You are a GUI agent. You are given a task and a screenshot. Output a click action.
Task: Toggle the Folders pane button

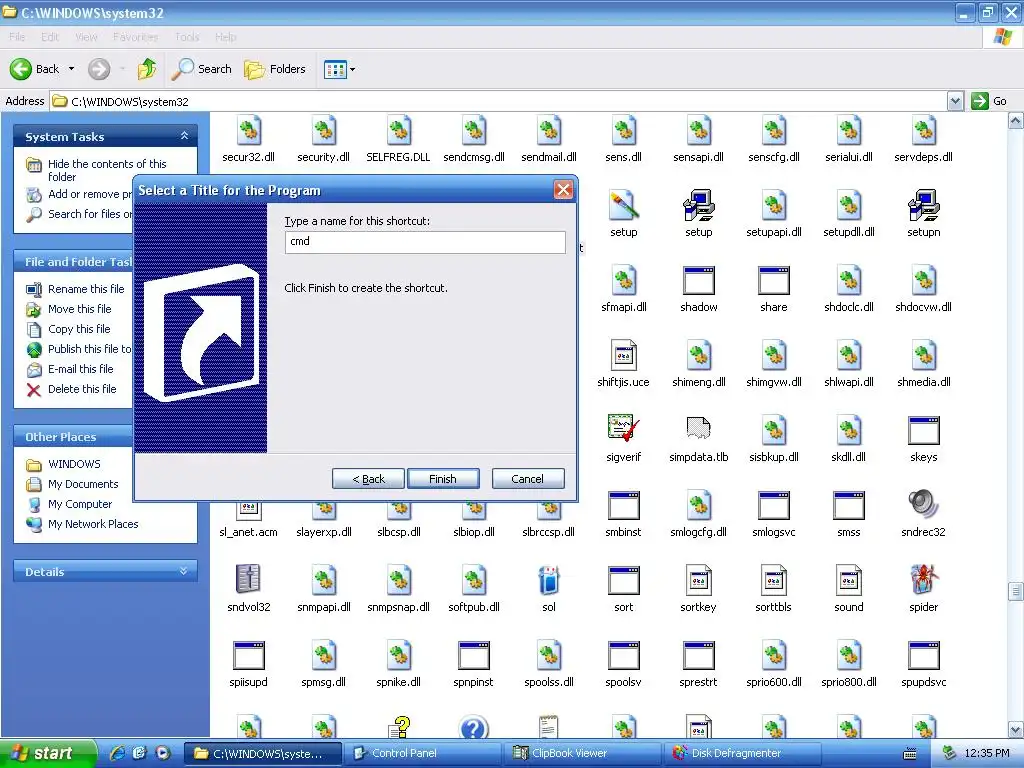point(274,69)
